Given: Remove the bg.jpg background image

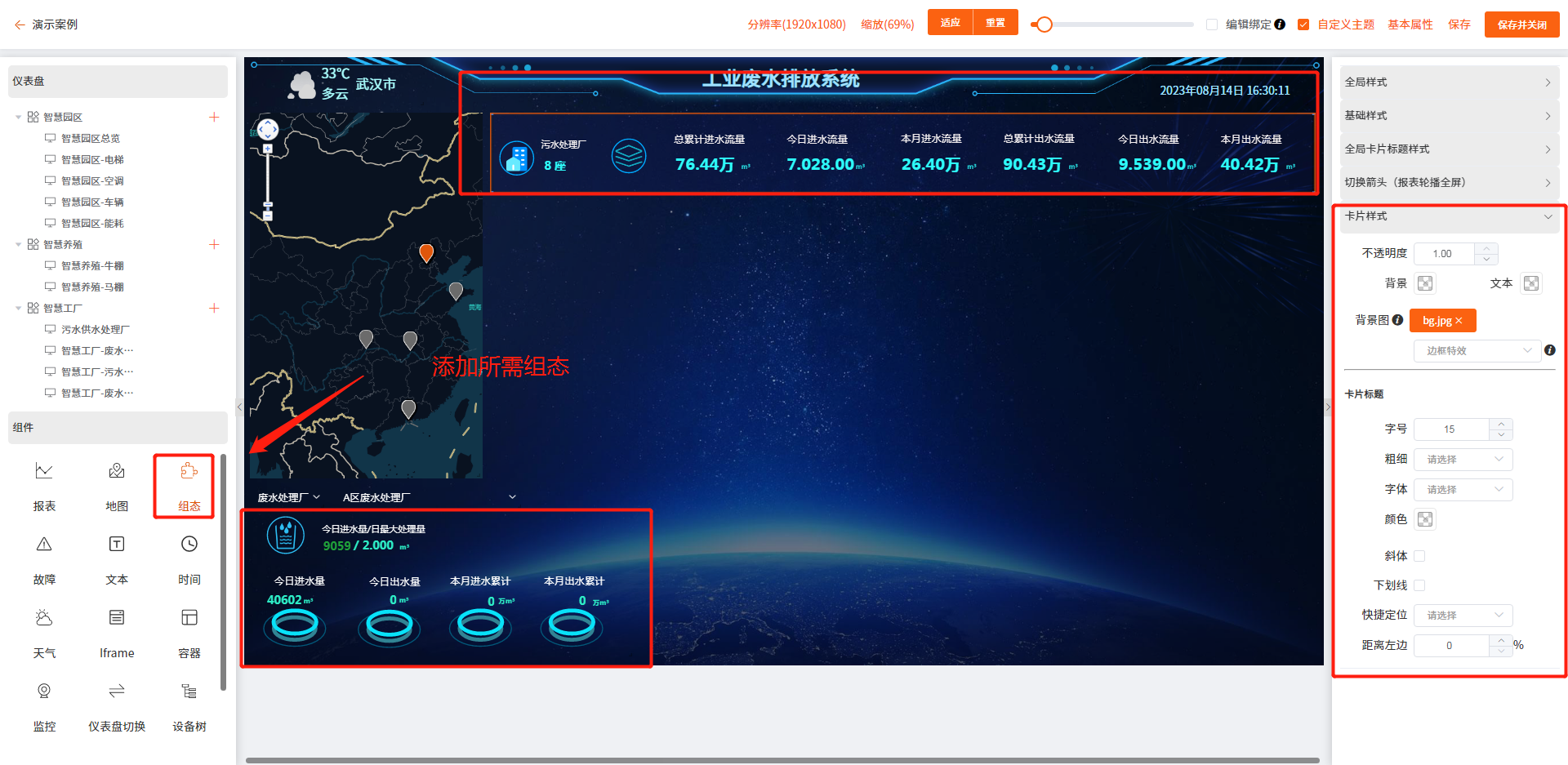Looking at the screenshot, I should click(x=1459, y=321).
